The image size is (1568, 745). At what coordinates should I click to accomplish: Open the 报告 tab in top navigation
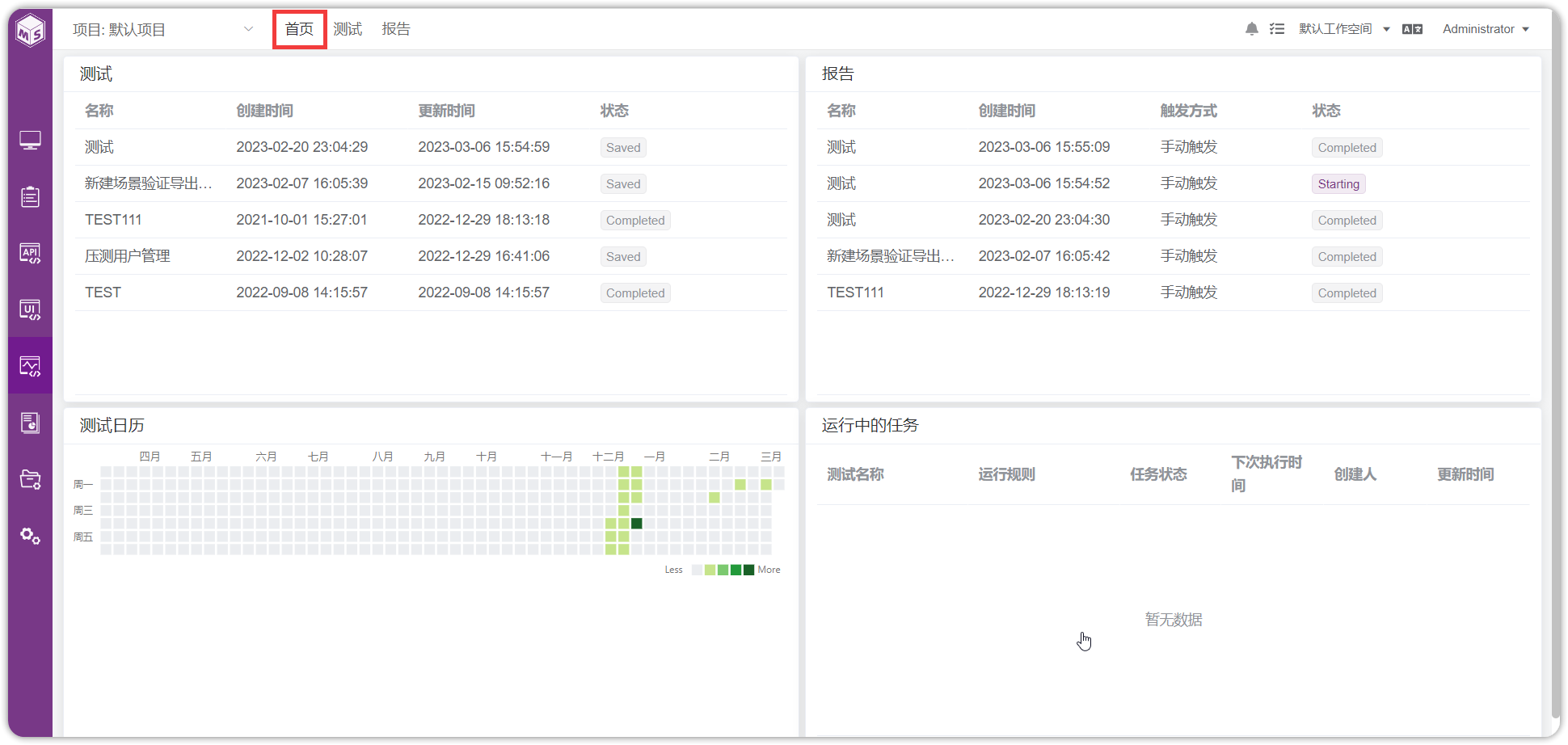coord(396,29)
